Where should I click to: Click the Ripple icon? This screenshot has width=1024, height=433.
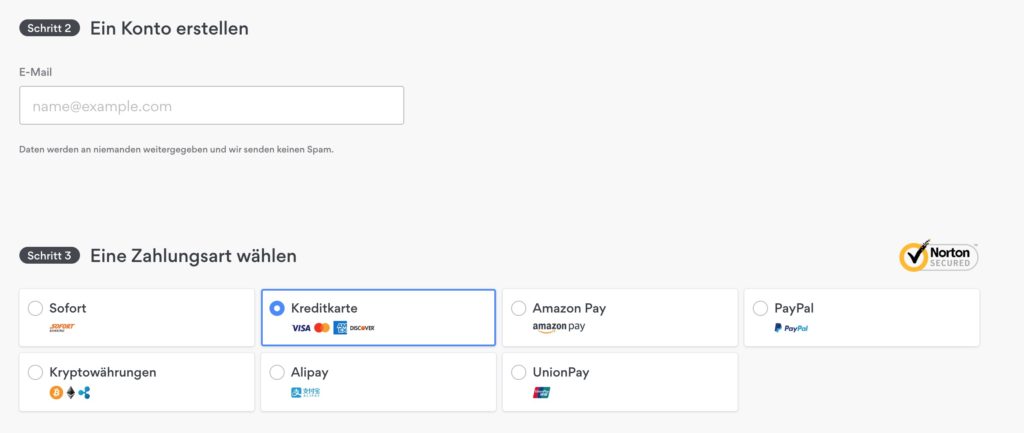84,393
